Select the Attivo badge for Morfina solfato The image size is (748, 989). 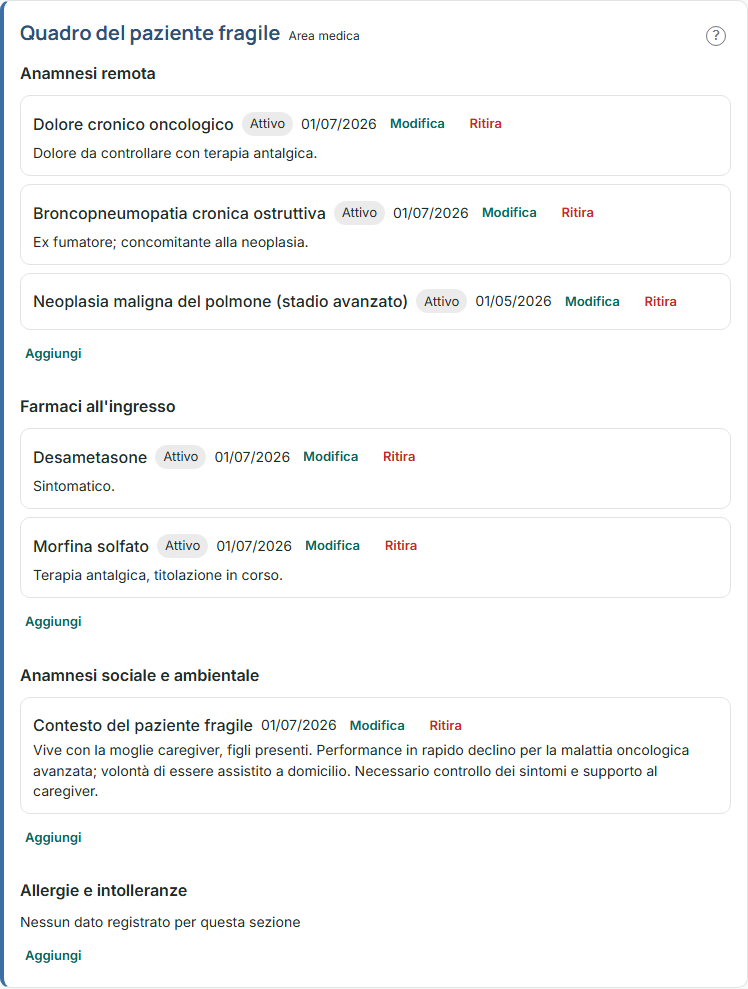pyautogui.click(x=182, y=546)
